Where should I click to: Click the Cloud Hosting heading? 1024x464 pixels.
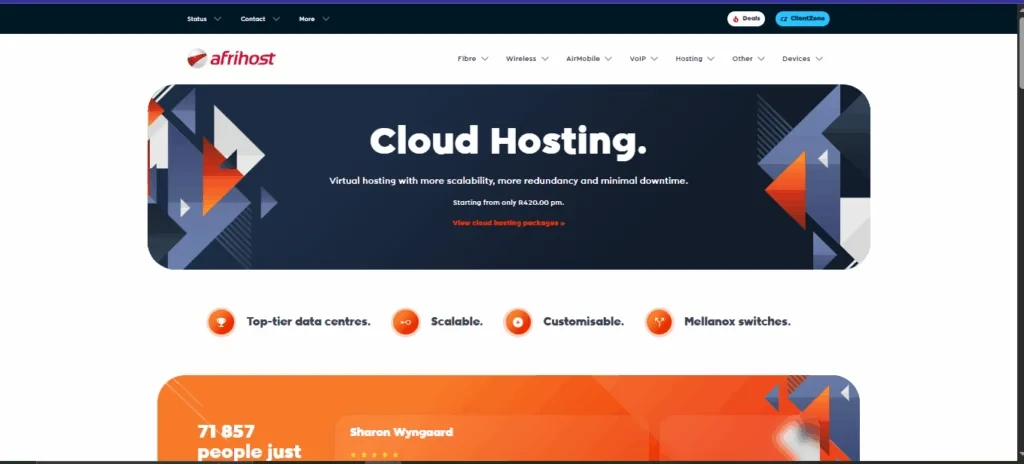pos(508,141)
